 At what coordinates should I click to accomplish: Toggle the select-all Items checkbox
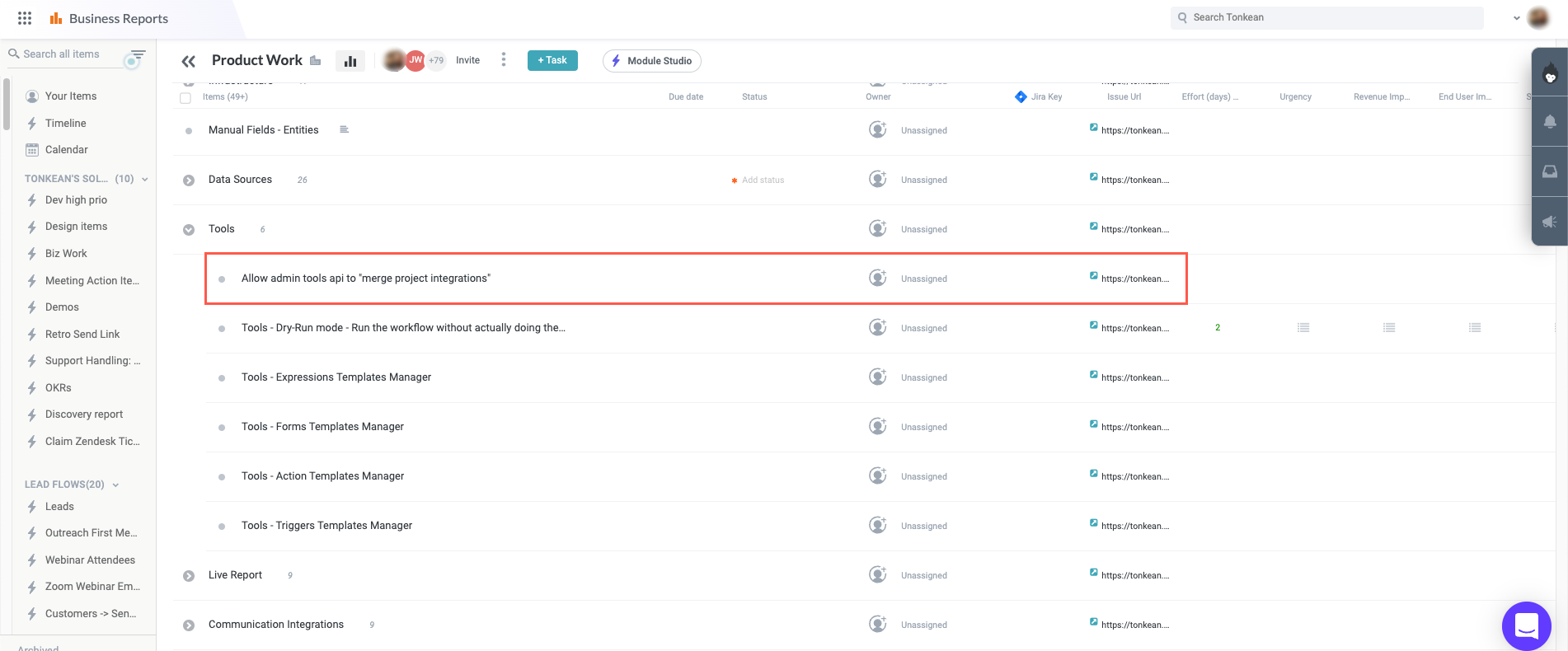point(185,98)
